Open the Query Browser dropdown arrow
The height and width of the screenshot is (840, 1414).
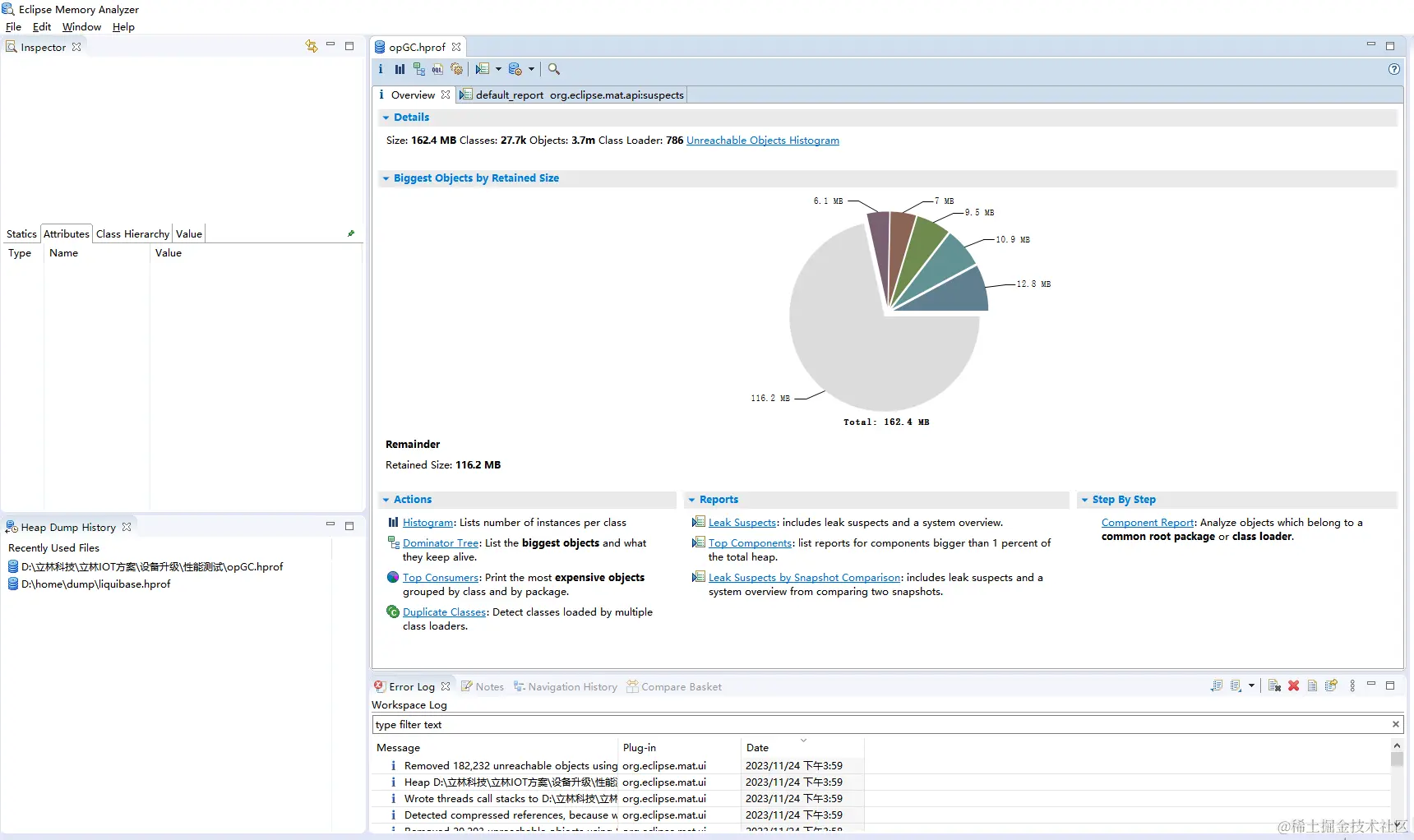[x=531, y=69]
